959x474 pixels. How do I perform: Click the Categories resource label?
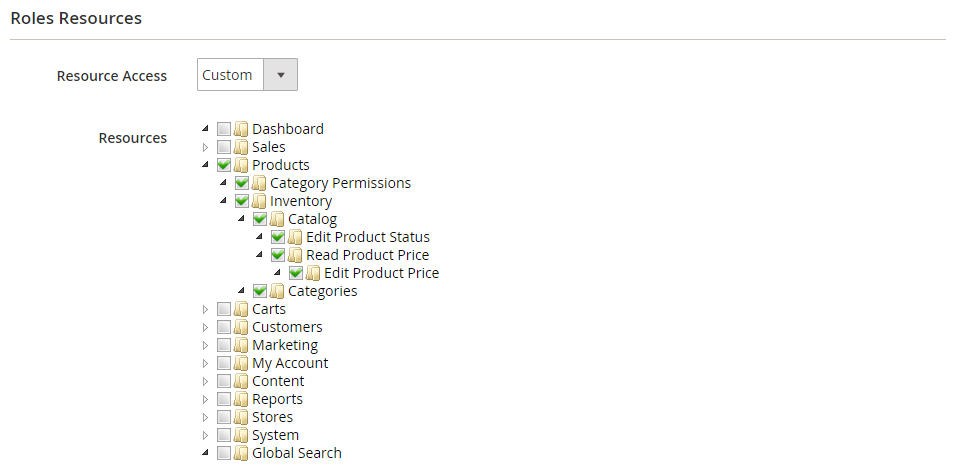coord(322,291)
